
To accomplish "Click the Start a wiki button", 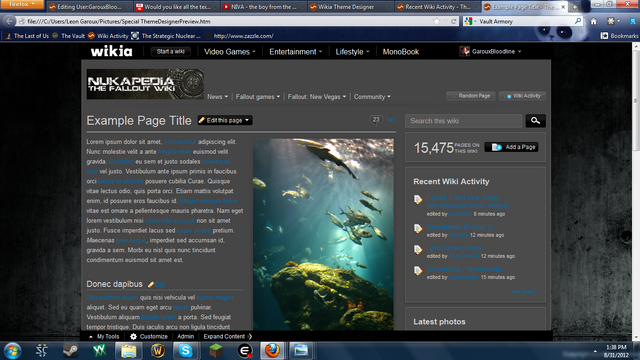I will point(171,51).
